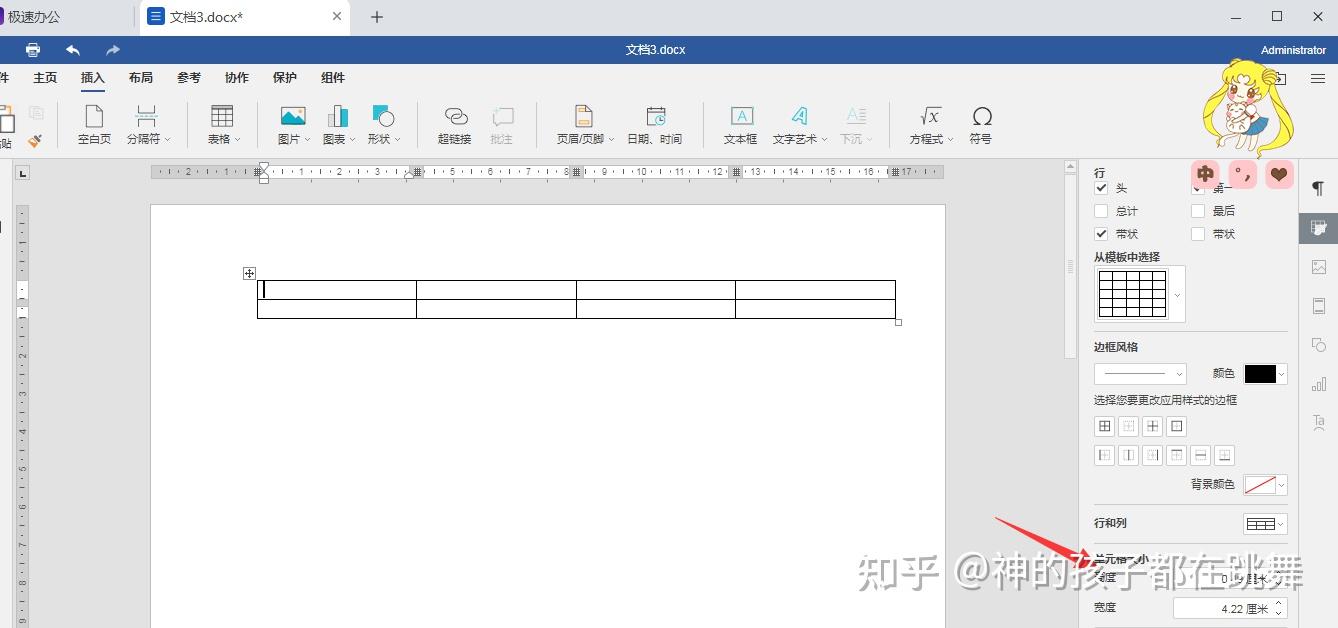
Task: Undo the last action
Action: 73,50
